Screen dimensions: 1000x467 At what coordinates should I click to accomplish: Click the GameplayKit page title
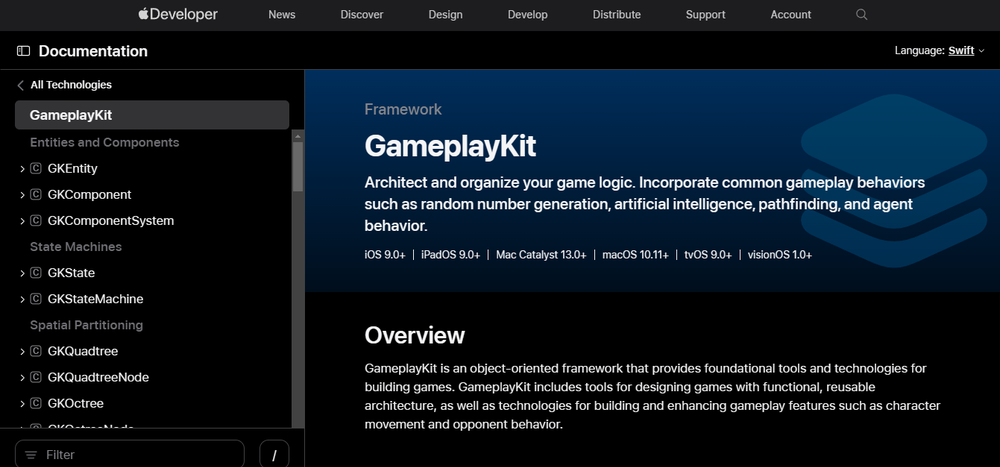point(450,147)
